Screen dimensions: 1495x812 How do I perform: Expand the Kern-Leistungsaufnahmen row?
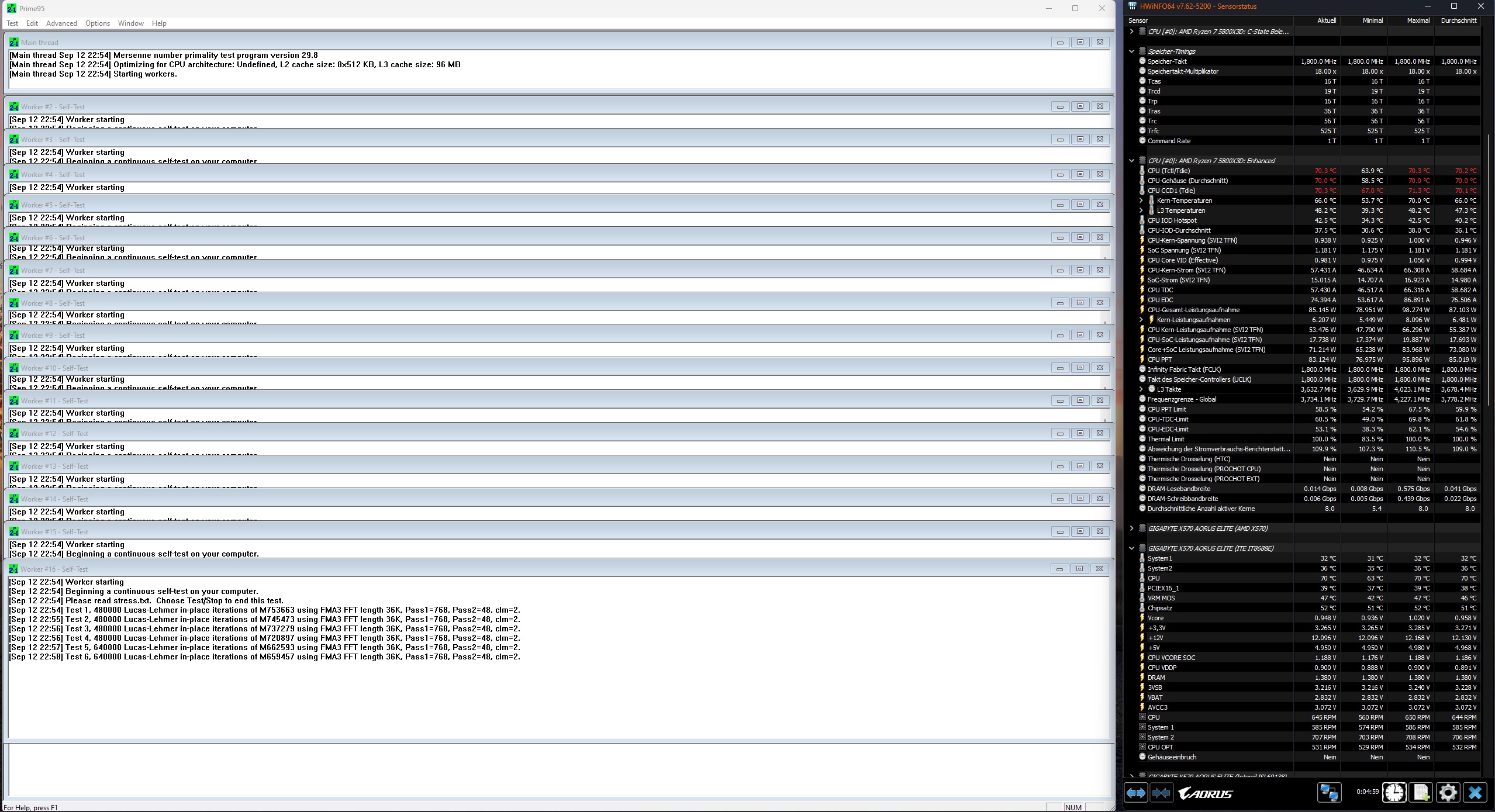[1141, 320]
